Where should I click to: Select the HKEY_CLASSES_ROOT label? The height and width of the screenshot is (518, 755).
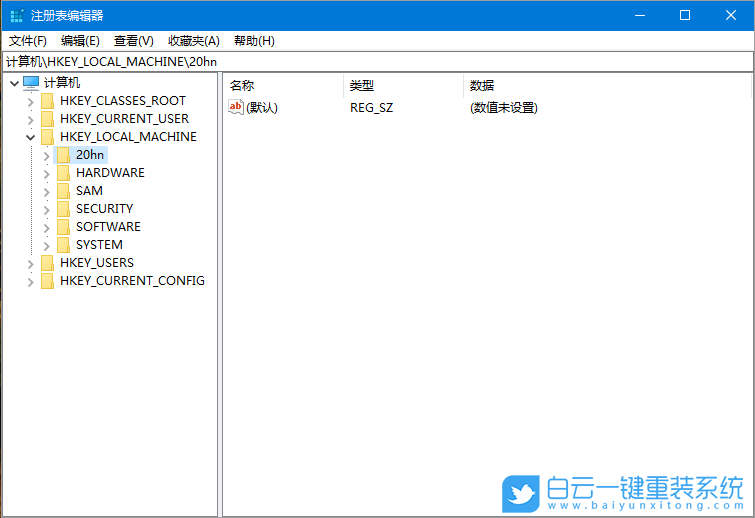123,101
